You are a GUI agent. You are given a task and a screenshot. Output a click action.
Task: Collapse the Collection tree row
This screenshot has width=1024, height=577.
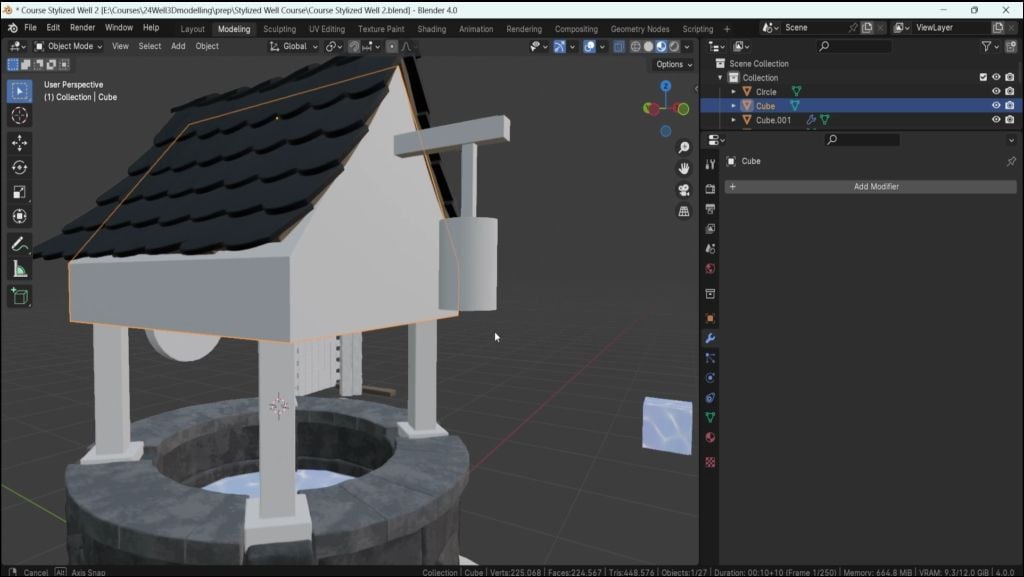point(720,78)
